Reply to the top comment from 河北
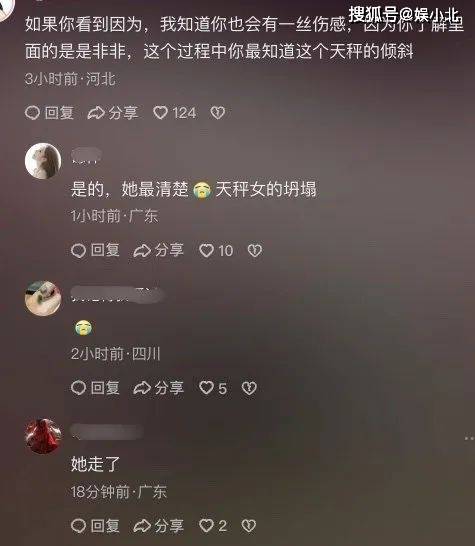Image resolution: width=475 pixels, height=546 pixels. tap(49, 113)
